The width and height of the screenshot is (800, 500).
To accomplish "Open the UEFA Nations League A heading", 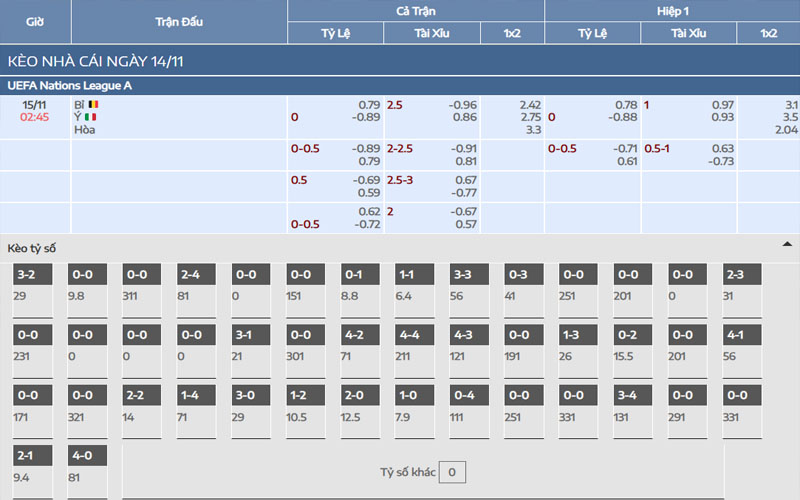I will [x=70, y=85].
